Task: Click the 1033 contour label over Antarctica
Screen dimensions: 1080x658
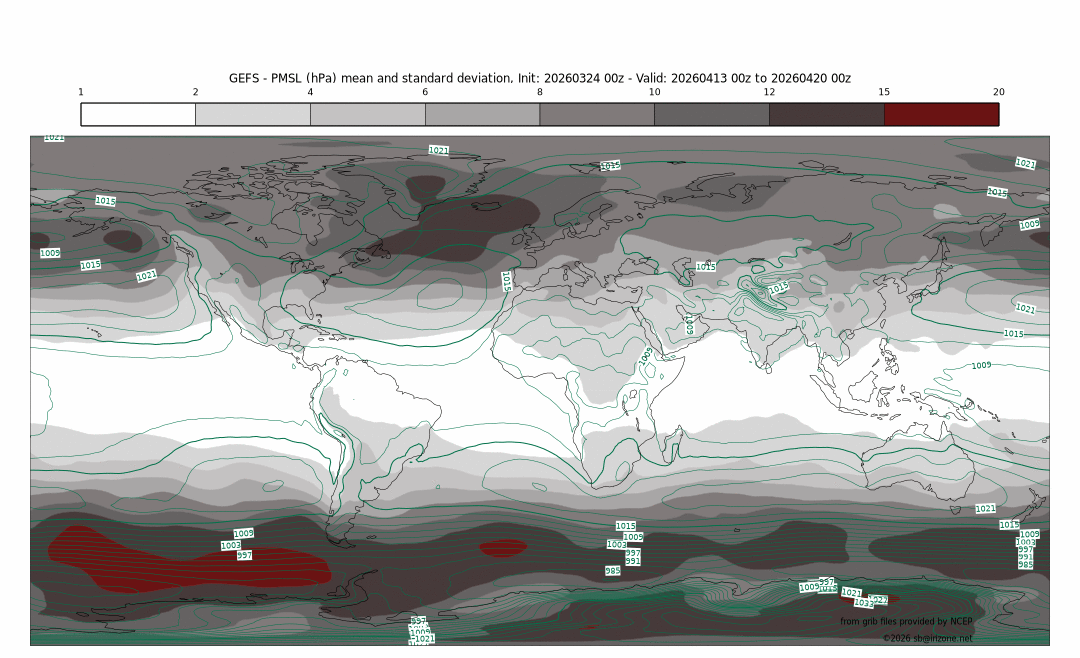Action: (x=863, y=603)
